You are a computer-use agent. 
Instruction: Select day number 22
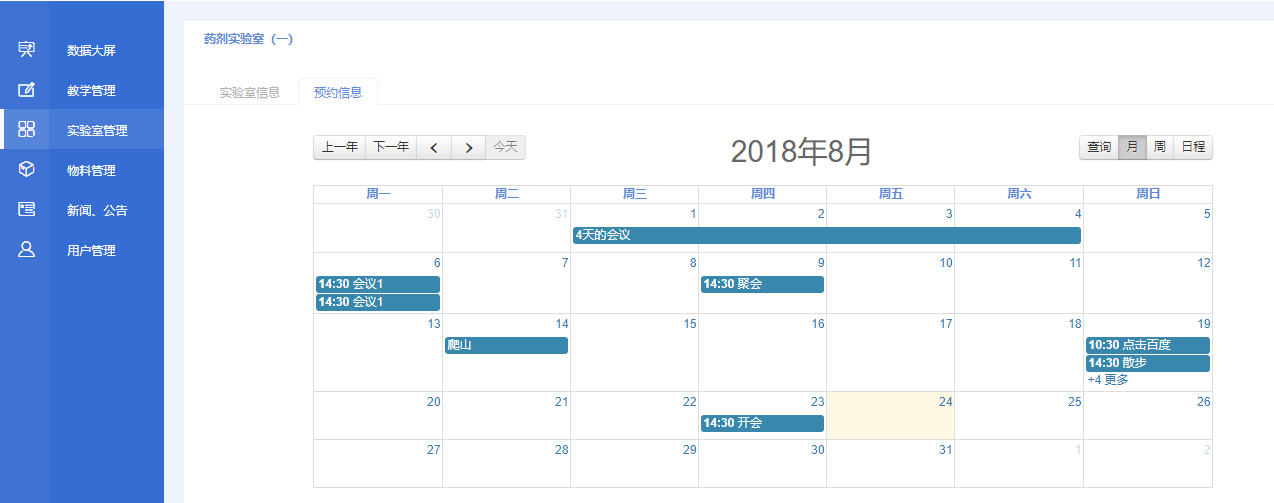(x=690, y=402)
